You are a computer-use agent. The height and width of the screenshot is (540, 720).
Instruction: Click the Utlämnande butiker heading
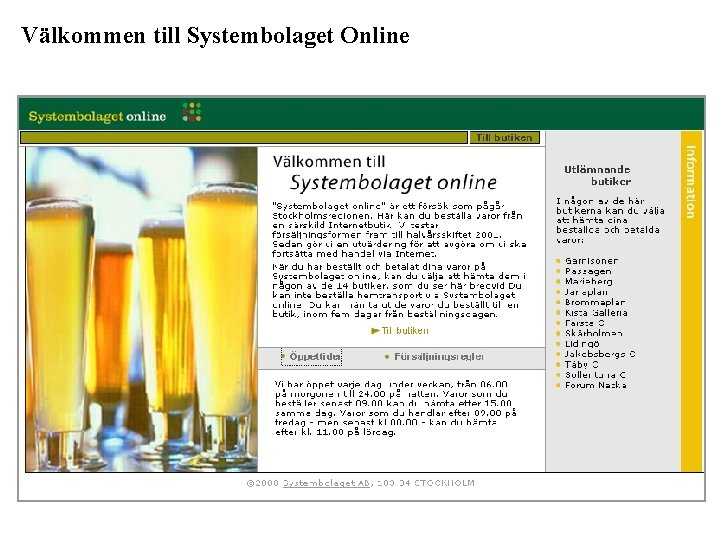click(x=597, y=175)
